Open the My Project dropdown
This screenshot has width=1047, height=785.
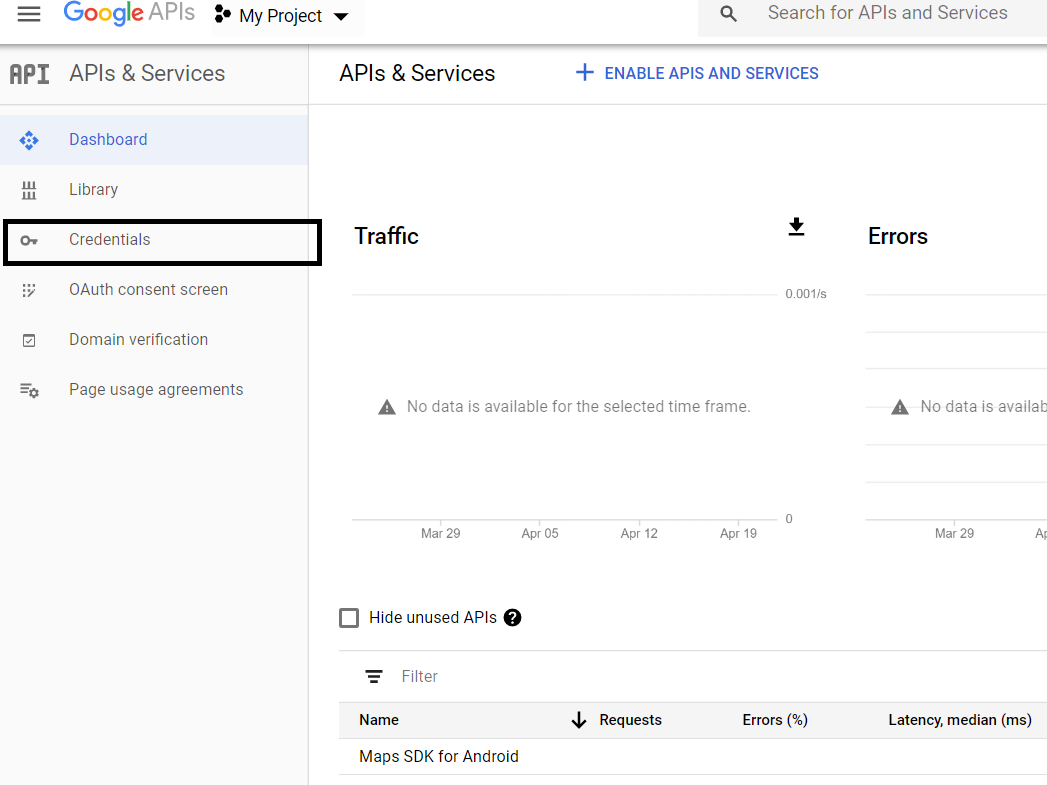coord(288,16)
